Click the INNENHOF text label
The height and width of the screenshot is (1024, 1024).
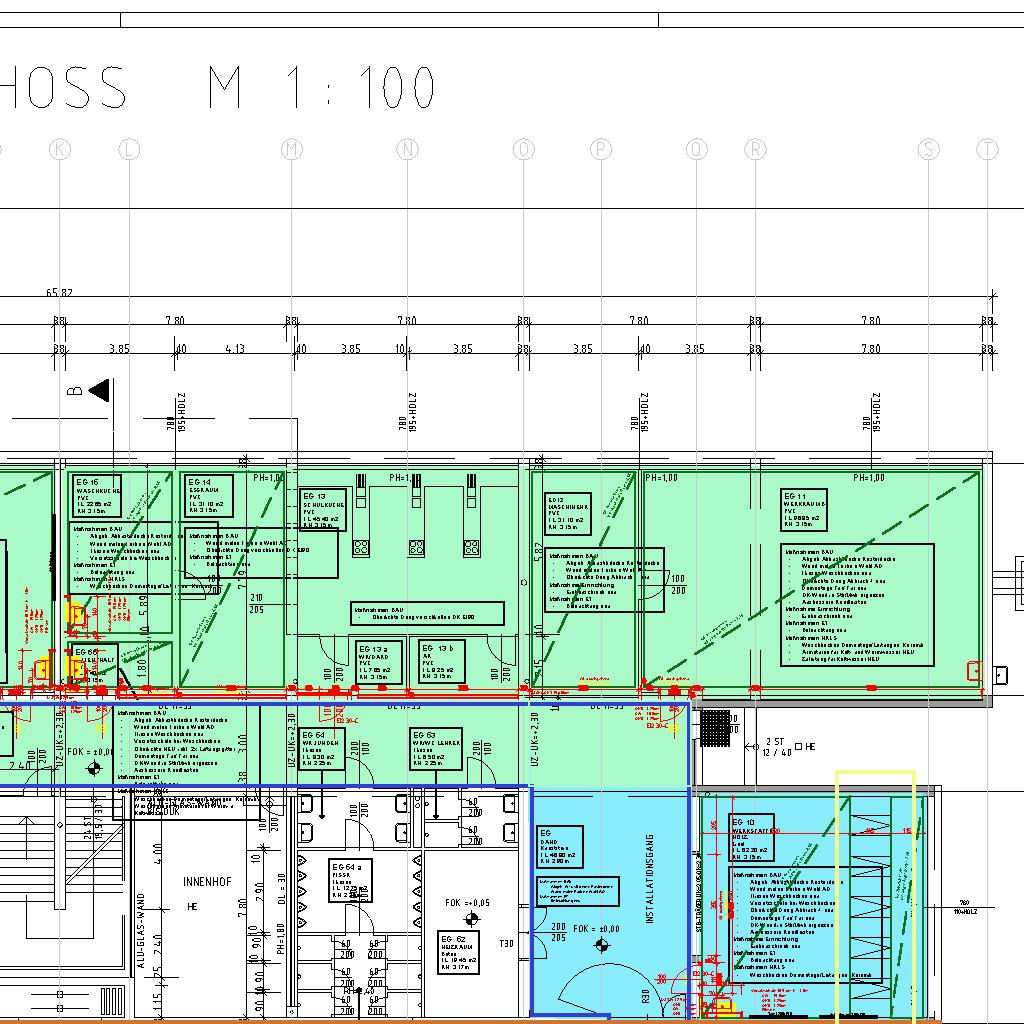pyautogui.click(x=208, y=882)
